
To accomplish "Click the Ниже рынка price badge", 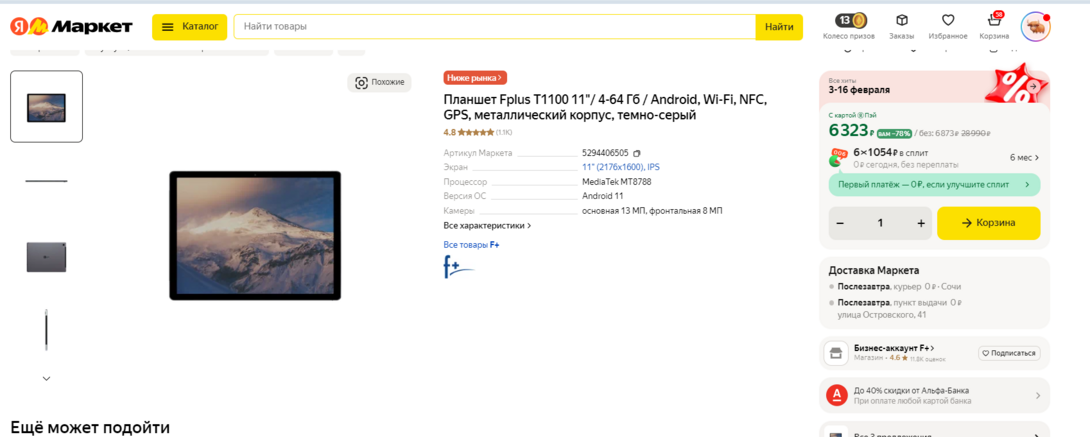I will pyautogui.click(x=475, y=78).
